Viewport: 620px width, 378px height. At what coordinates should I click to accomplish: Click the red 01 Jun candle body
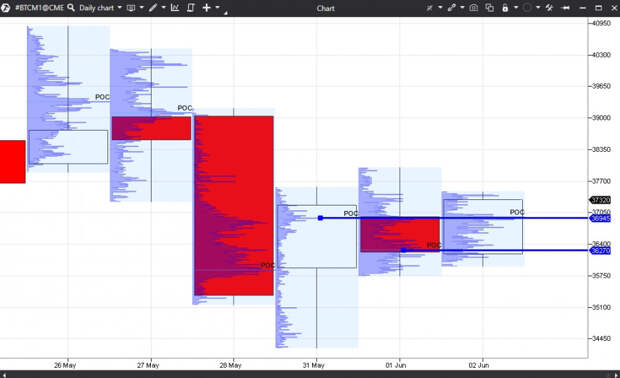tap(400, 235)
